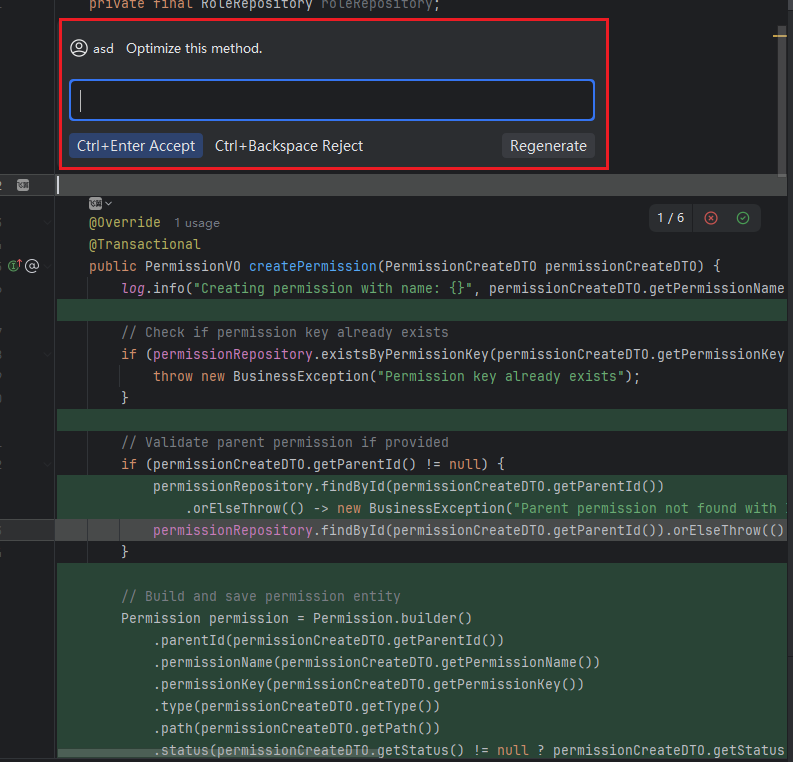
Task: Click the 1 / 6 change counter
Action: (x=670, y=218)
